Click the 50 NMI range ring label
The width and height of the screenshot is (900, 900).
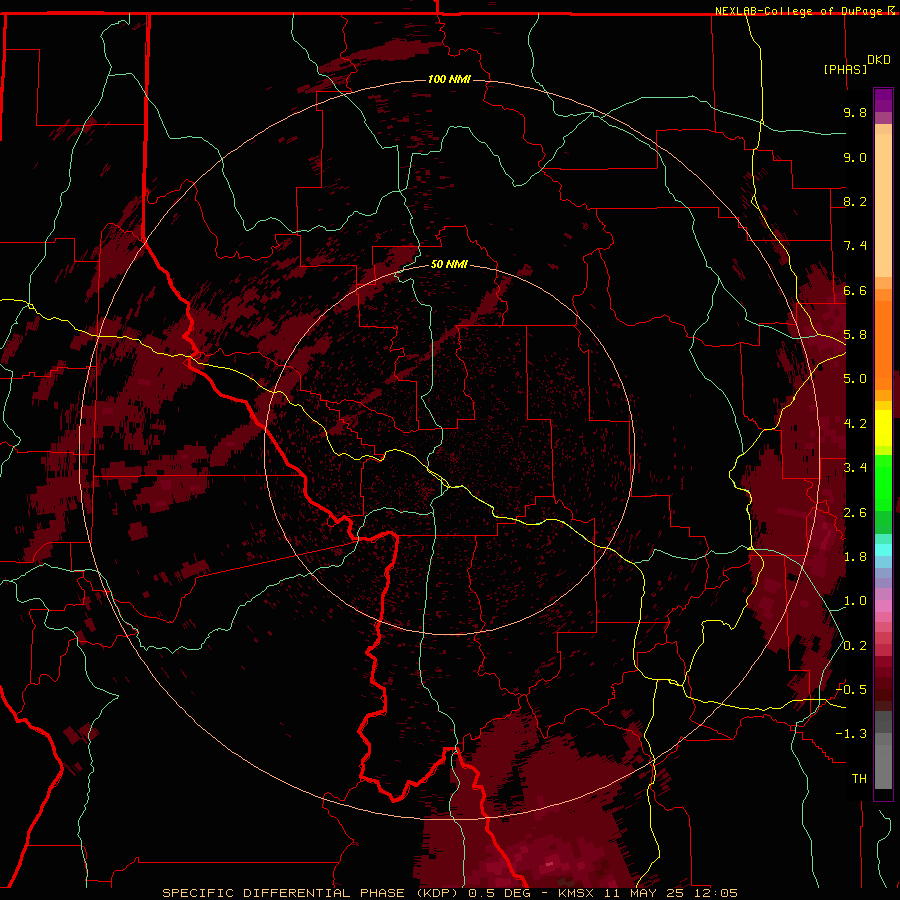coord(449,264)
